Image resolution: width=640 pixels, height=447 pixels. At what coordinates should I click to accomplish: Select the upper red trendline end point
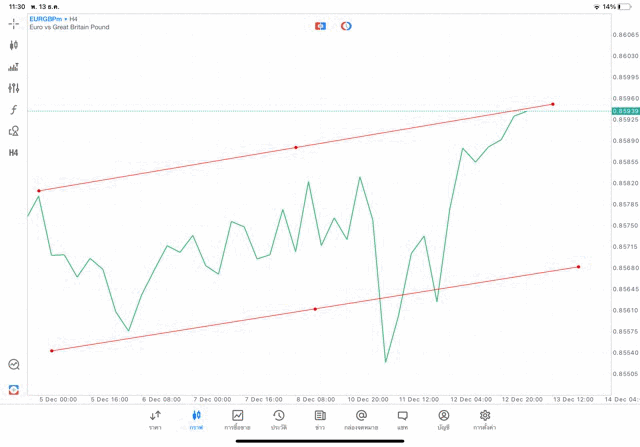click(553, 104)
